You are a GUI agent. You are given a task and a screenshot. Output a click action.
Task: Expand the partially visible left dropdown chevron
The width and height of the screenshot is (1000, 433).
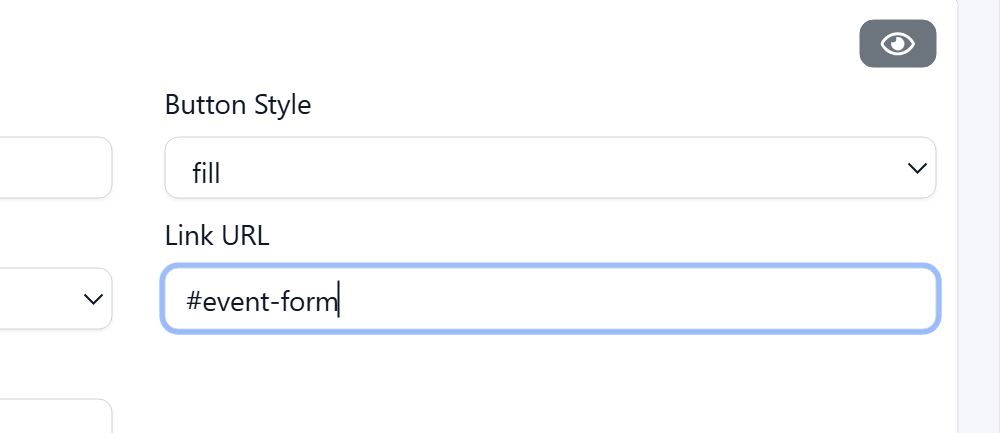click(x=94, y=299)
